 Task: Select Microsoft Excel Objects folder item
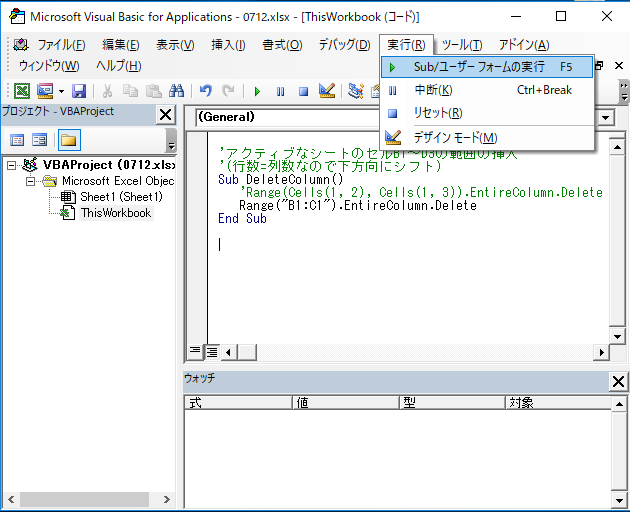[118, 181]
